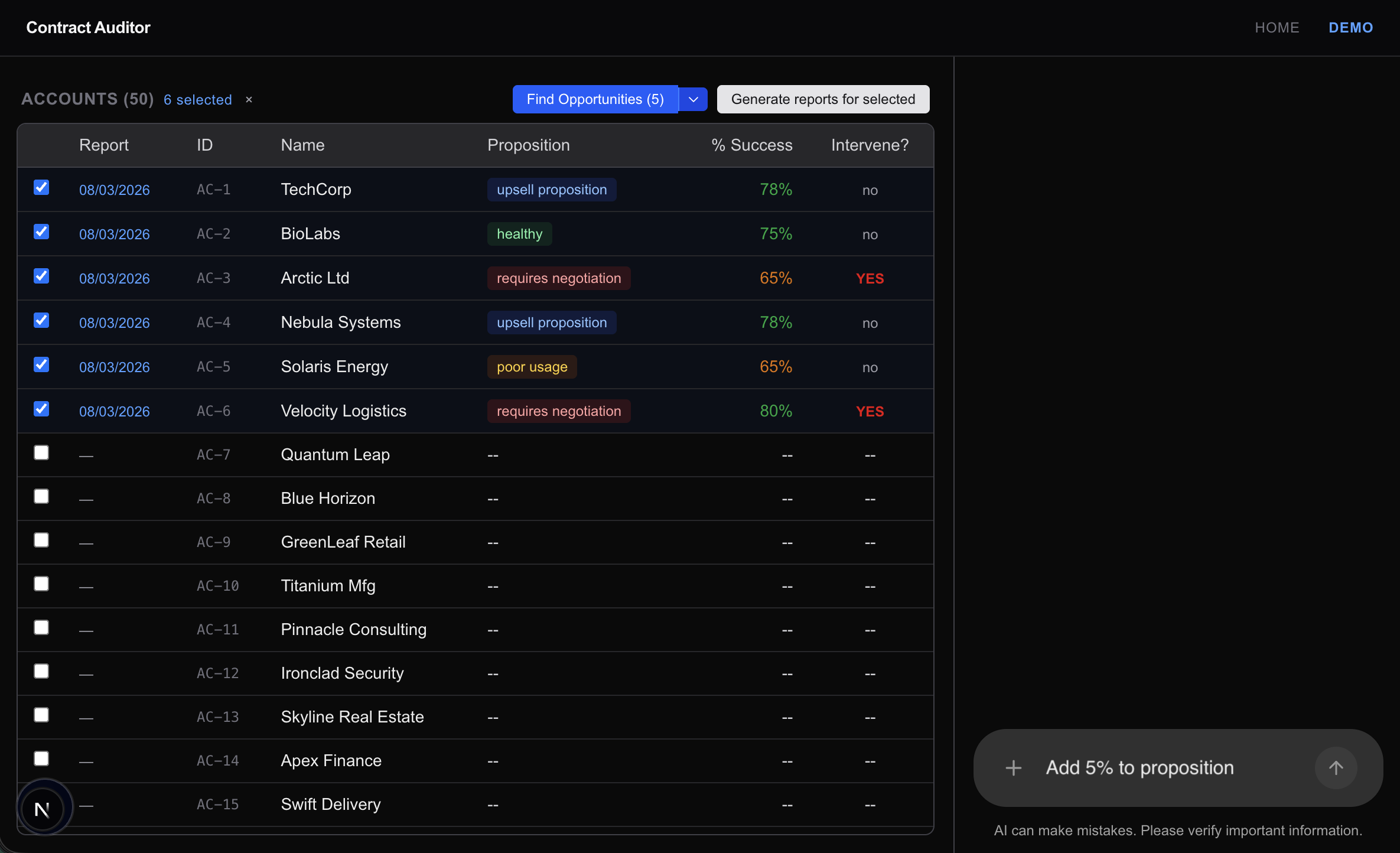Clear selection using the × icon
The image size is (1400, 853).
point(248,99)
